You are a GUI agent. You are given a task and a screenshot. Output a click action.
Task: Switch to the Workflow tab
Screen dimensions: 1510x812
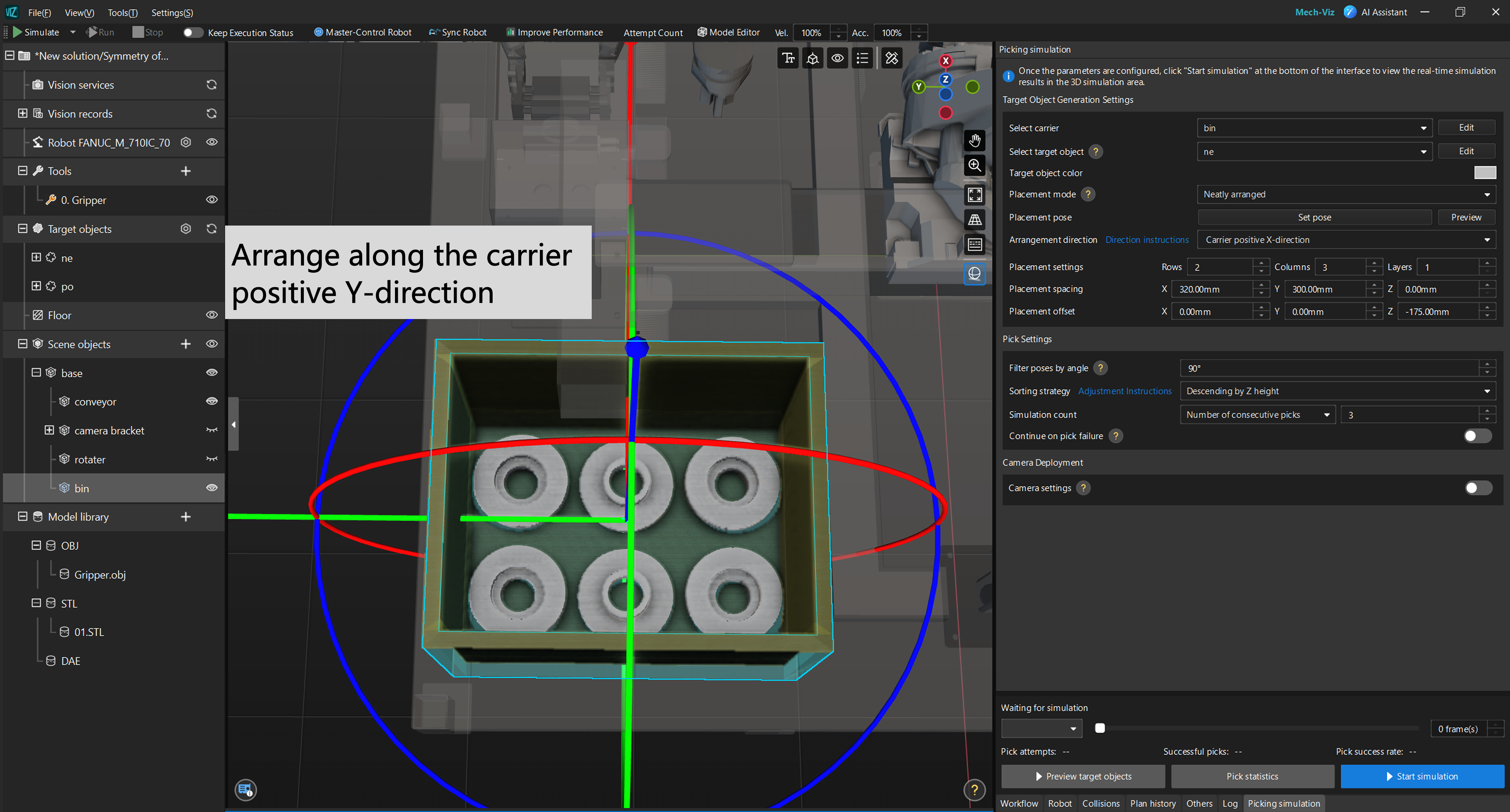[x=1018, y=803]
